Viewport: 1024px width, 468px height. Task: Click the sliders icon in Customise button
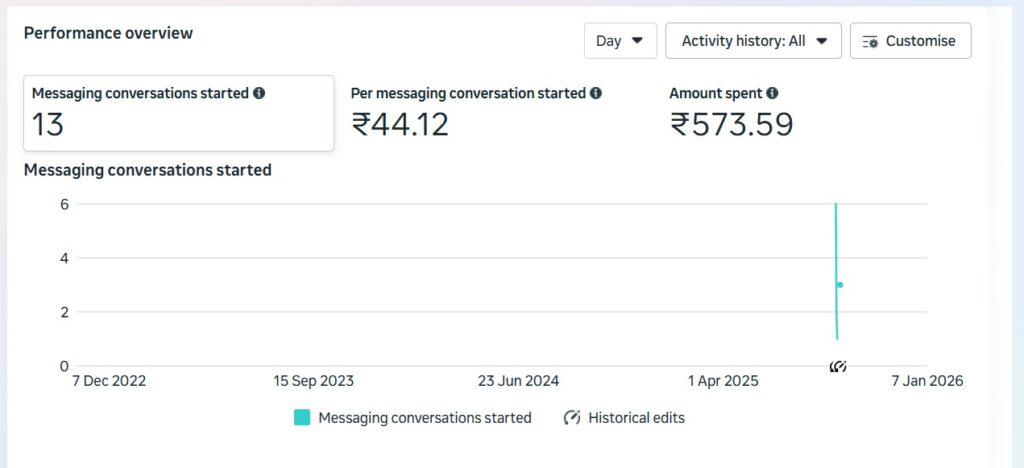tap(870, 42)
